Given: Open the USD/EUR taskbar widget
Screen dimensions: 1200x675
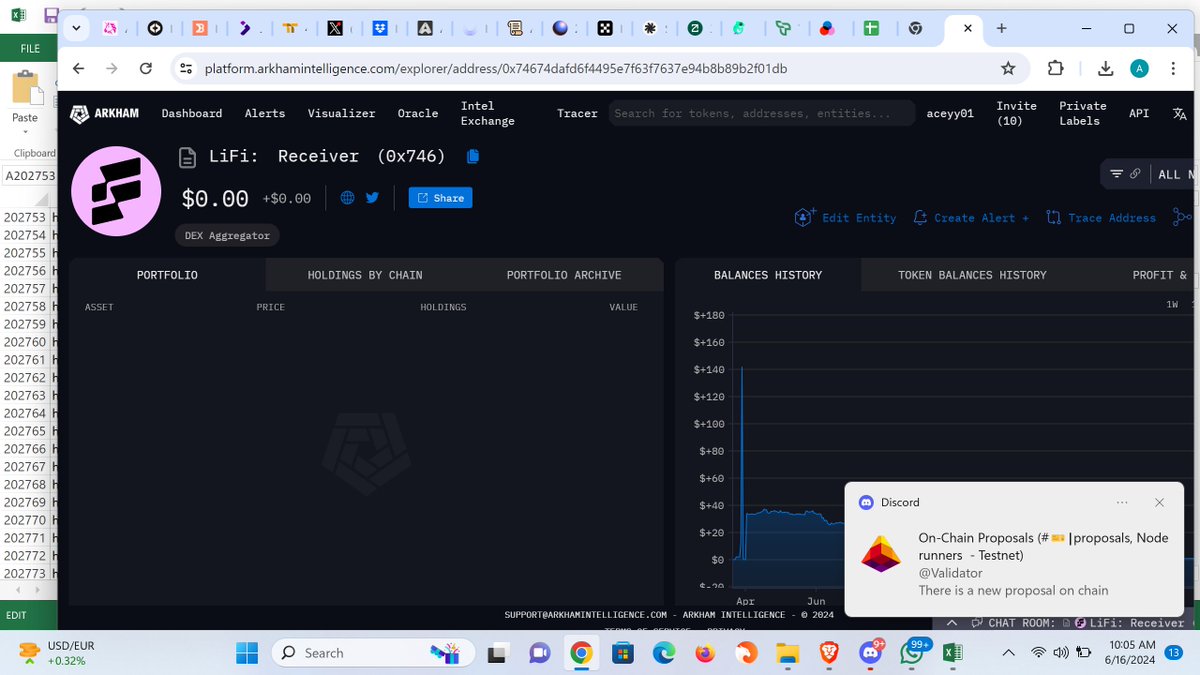Looking at the screenshot, I should (x=55, y=653).
